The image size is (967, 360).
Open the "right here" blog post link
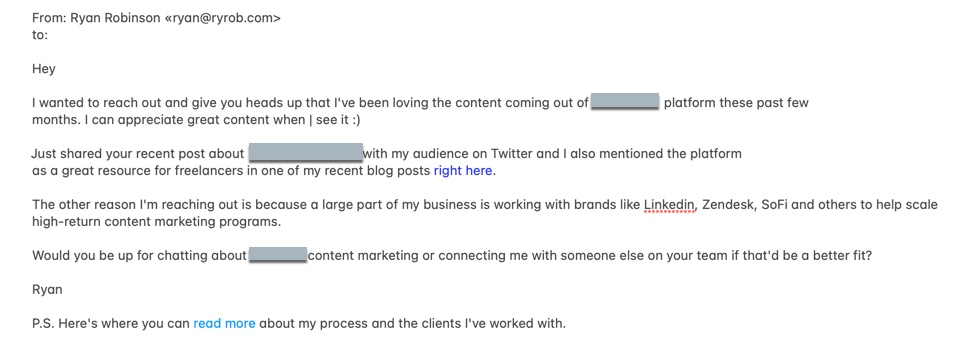[463, 171]
